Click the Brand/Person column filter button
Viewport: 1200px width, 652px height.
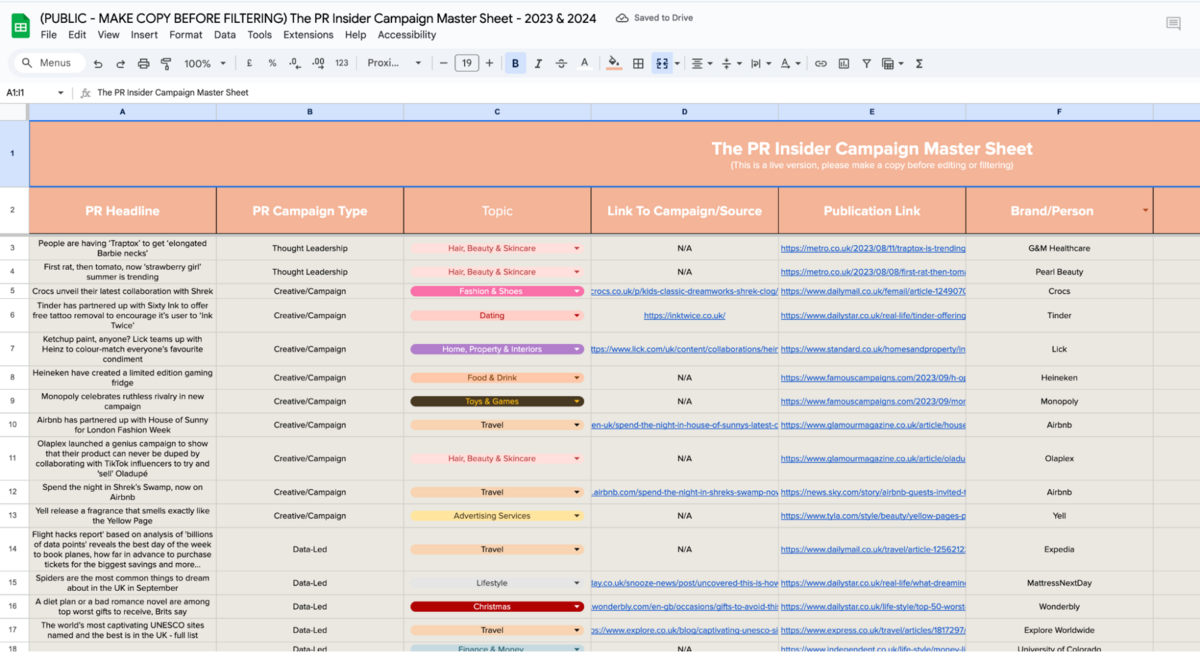coord(1145,210)
